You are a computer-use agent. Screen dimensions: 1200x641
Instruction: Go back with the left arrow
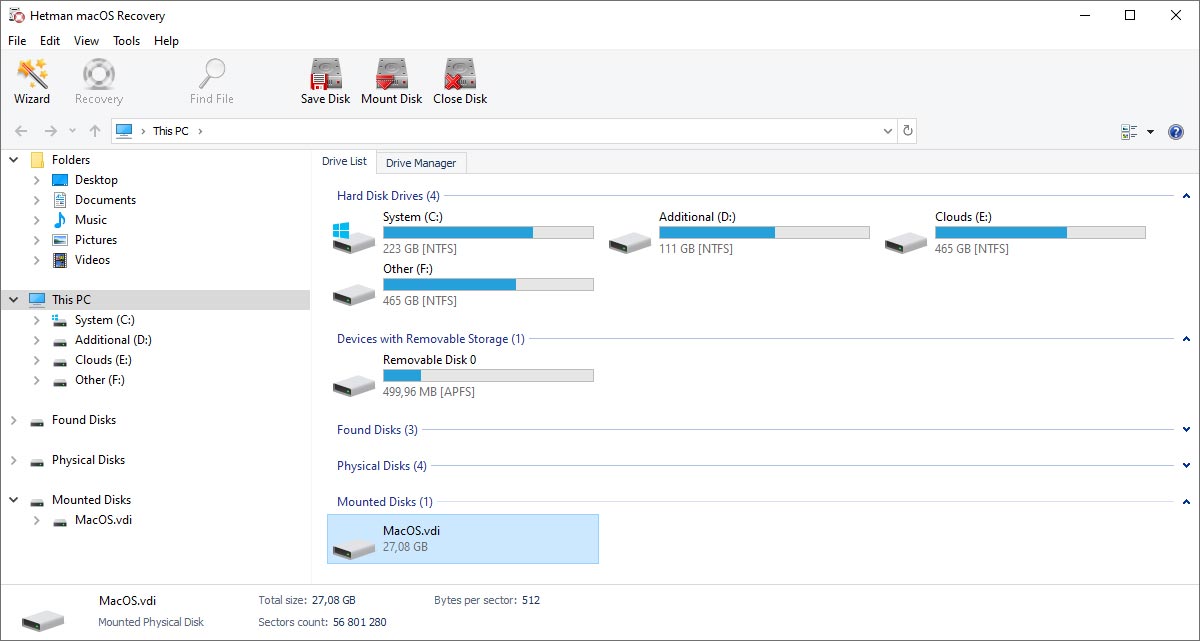coord(21,131)
